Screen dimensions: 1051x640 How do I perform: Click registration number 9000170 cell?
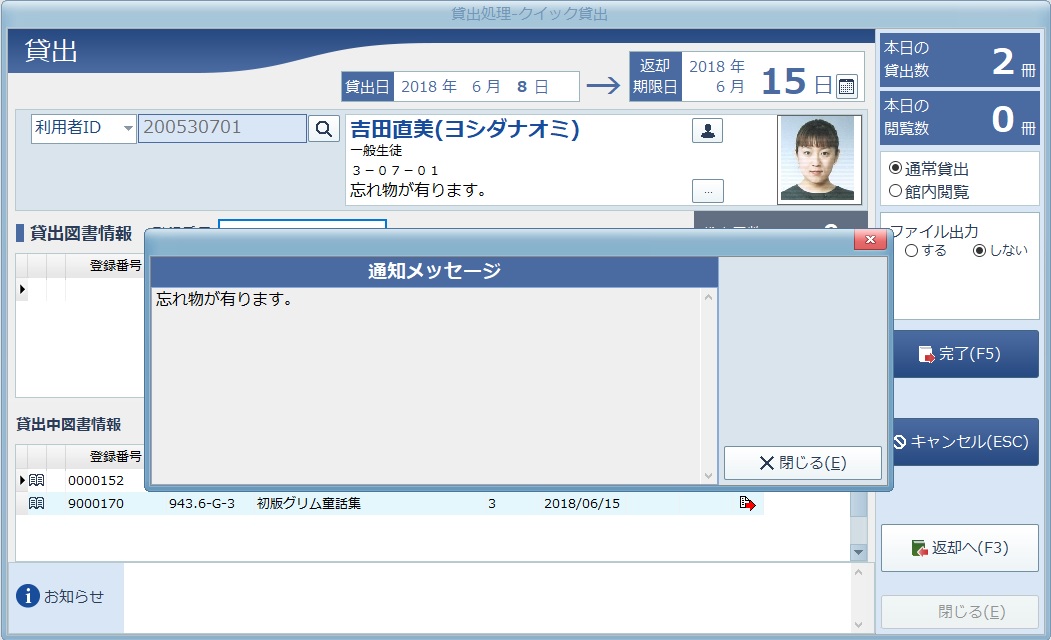(x=96, y=503)
